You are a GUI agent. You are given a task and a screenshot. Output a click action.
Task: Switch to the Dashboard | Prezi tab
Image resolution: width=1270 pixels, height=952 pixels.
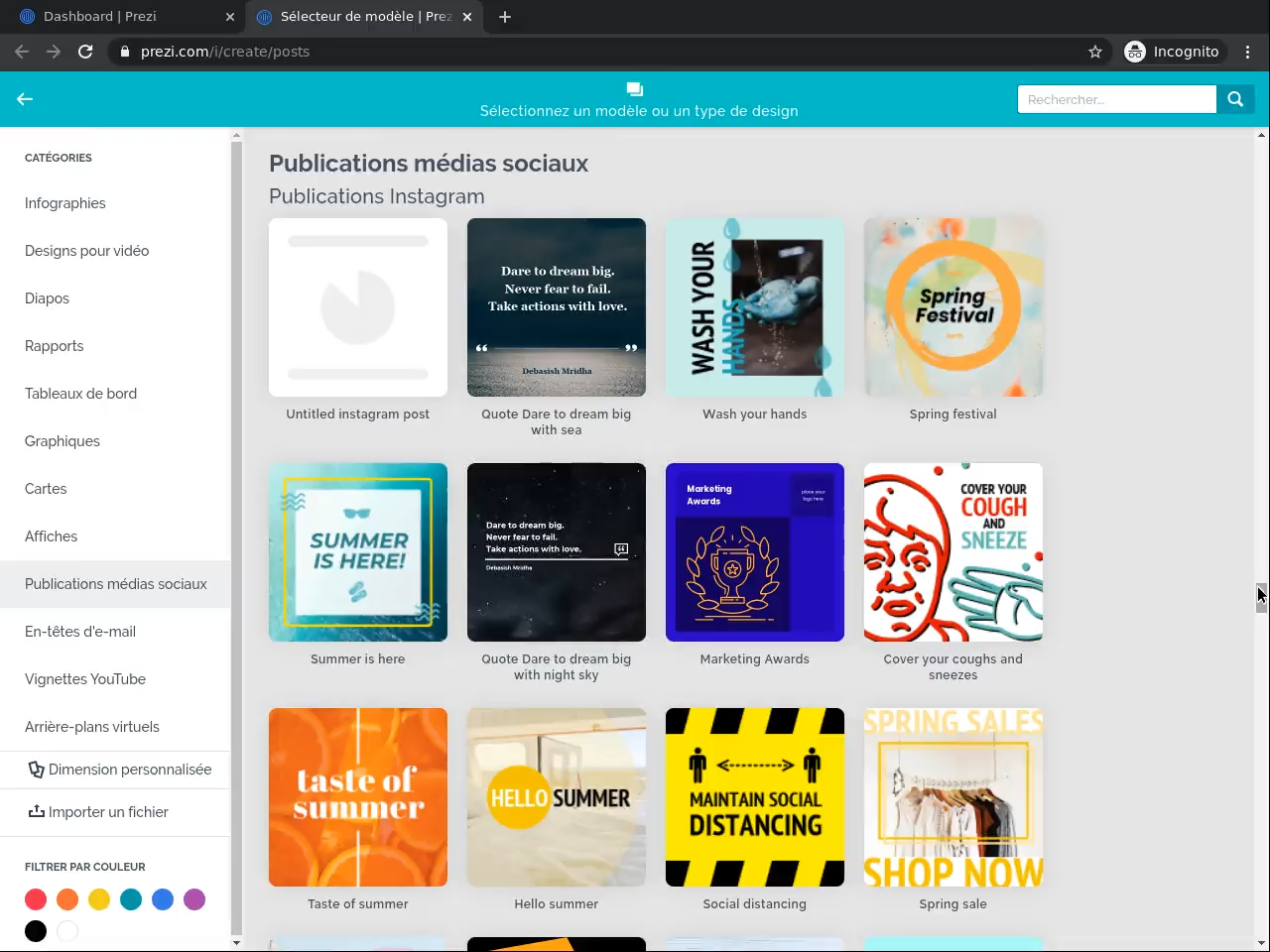pos(123,17)
